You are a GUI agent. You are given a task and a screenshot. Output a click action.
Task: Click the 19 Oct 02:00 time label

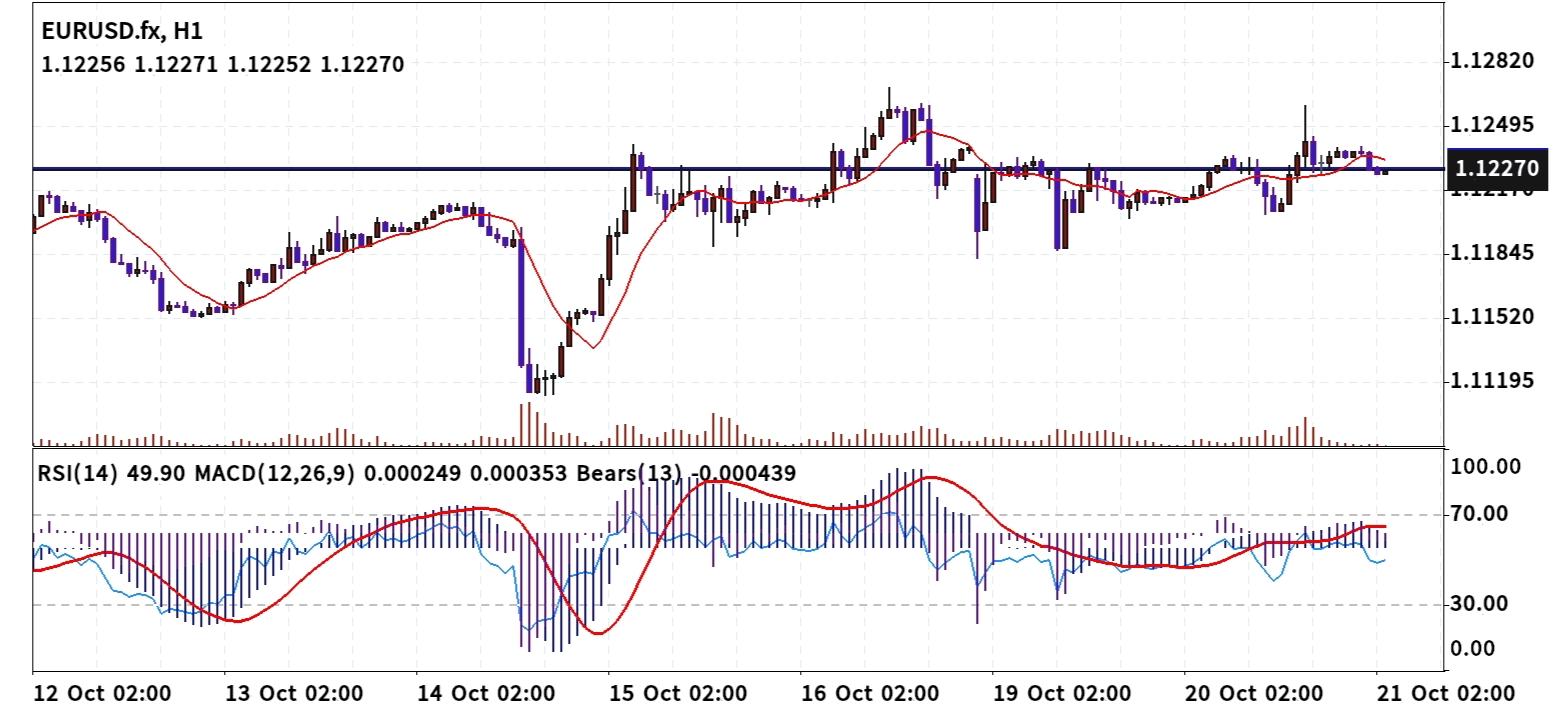click(x=1061, y=694)
